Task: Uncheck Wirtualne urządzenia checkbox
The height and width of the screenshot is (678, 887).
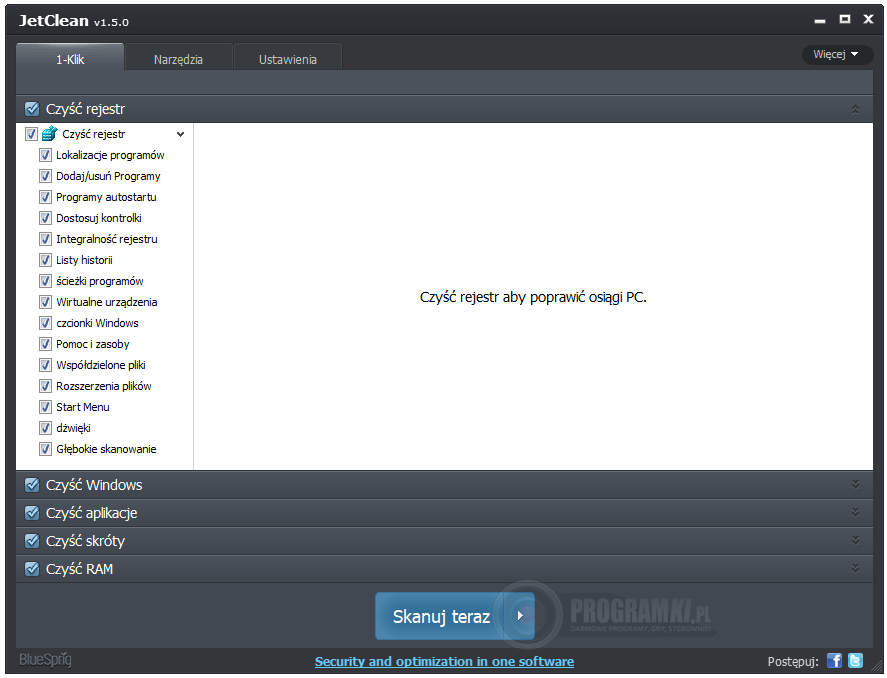Action: [45, 302]
